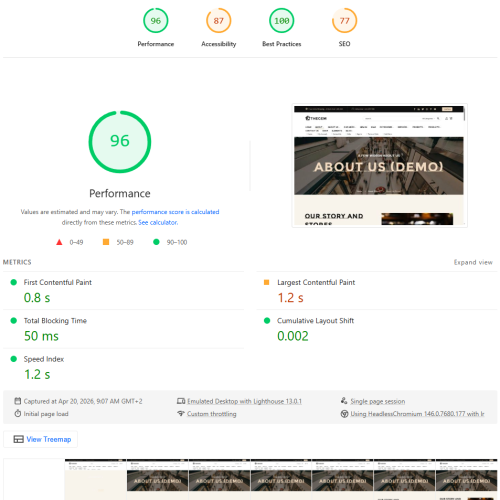Click the stopwatch icon beside Initial page load
The image size is (500, 500).
pos(18,413)
